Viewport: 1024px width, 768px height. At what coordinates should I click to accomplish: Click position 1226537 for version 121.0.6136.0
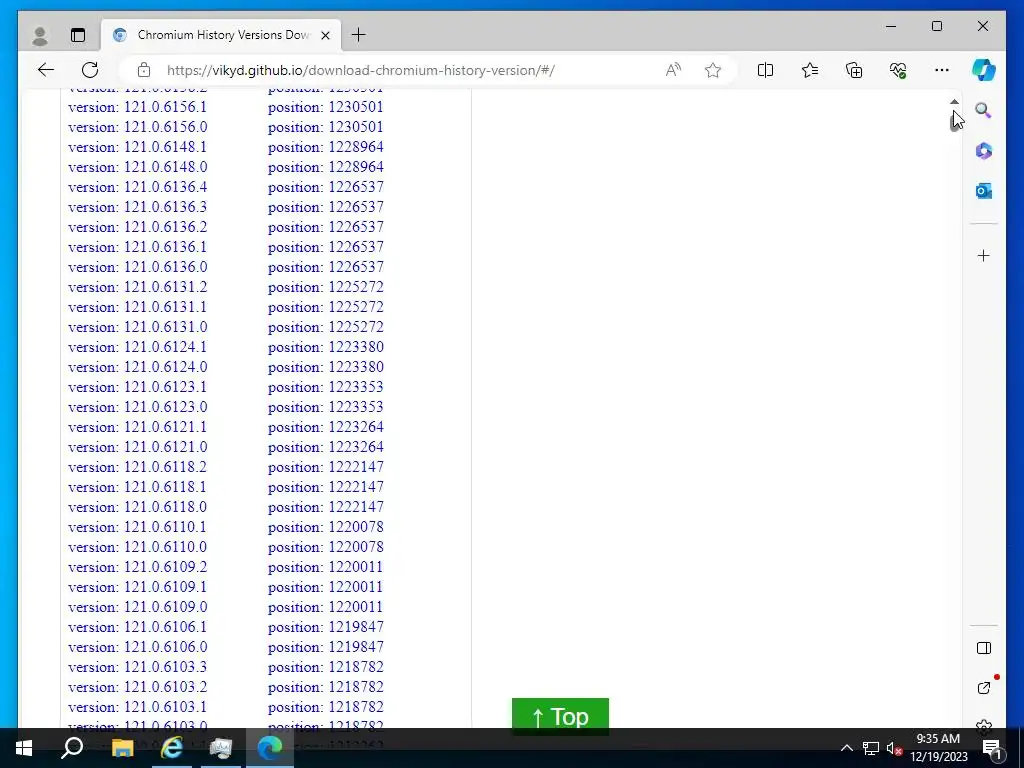click(325, 267)
